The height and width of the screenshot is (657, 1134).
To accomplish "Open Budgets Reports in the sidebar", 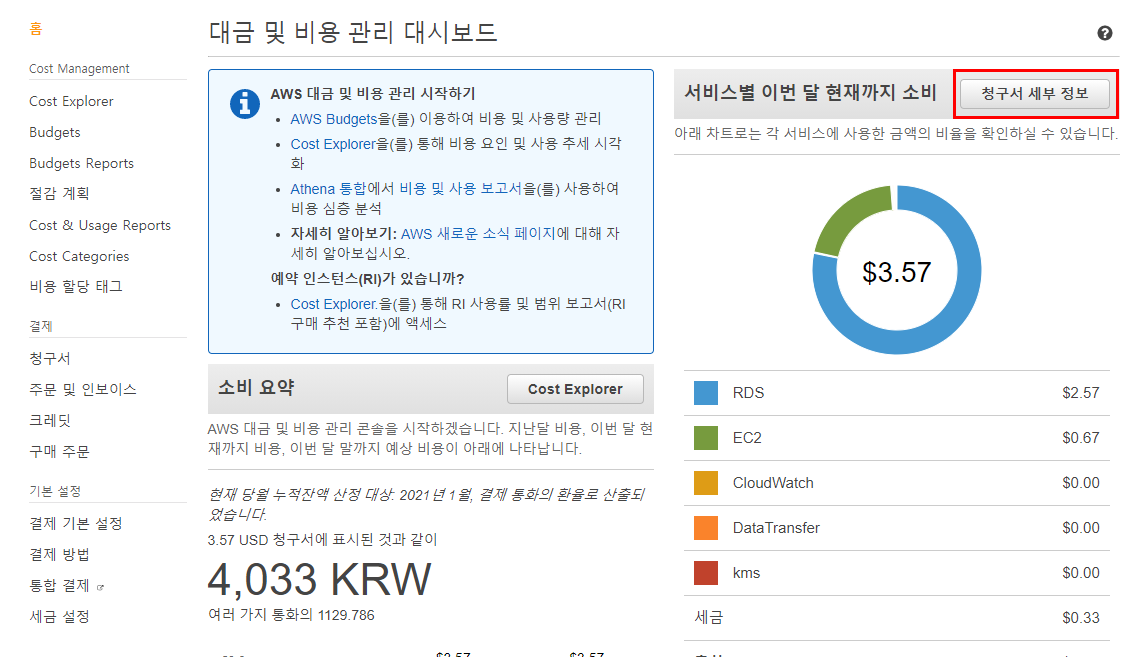I will (81, 164).
